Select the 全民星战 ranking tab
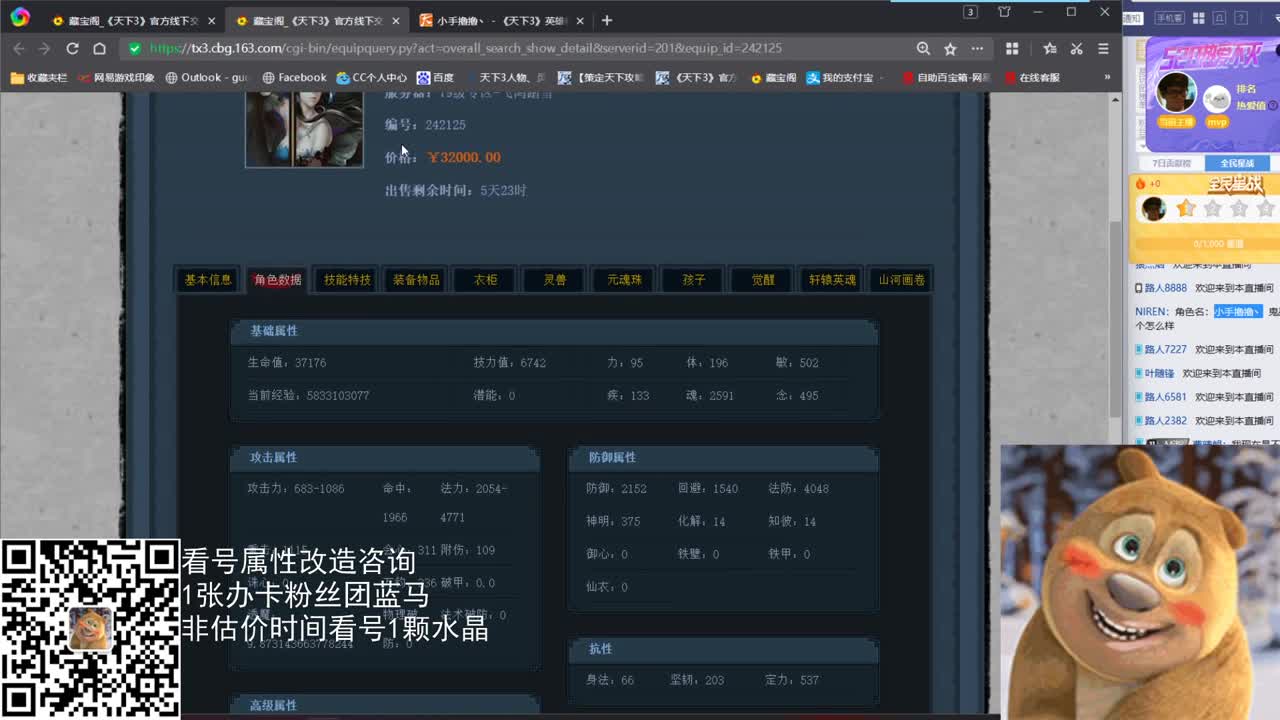Viewport: 1280px width, 720px height. pyautogui.click(x=1236, y=163)
